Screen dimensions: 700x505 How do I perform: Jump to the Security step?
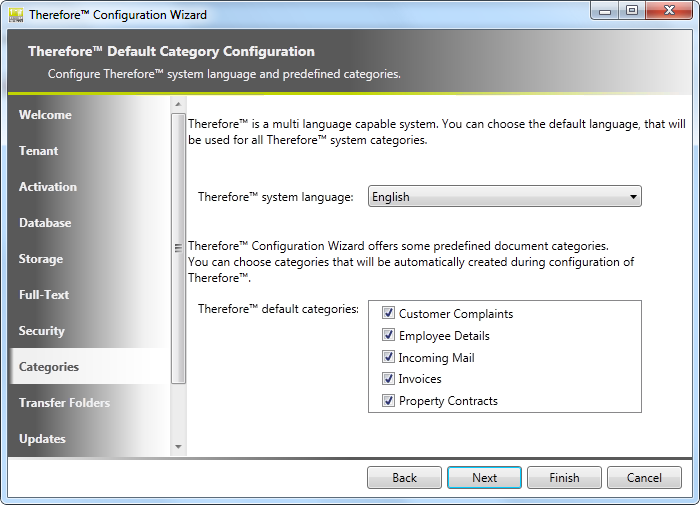[x=42, y=331]
